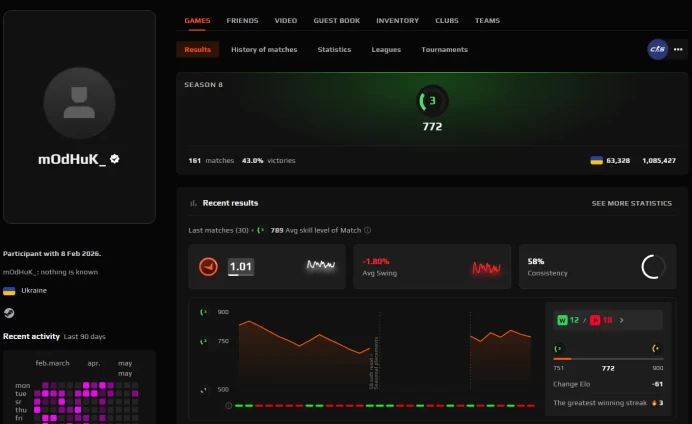Click the level icon at 750 on chart axis
This screenshot has width=692, height=424.
tap(203, 341)
